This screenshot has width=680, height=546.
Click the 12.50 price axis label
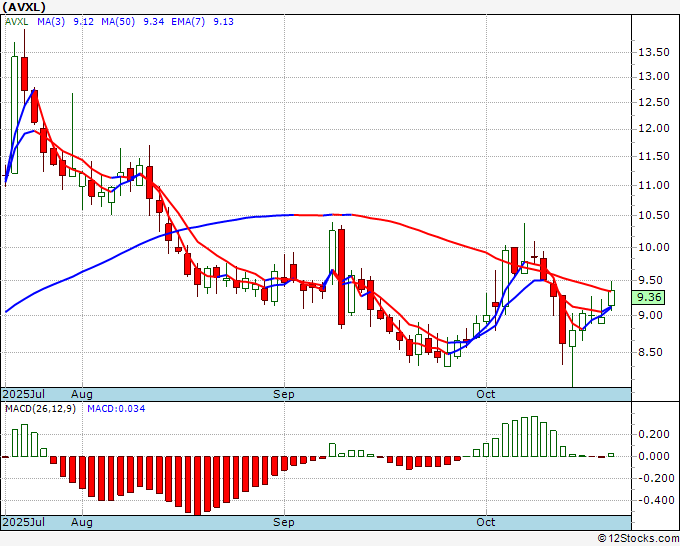654,102
